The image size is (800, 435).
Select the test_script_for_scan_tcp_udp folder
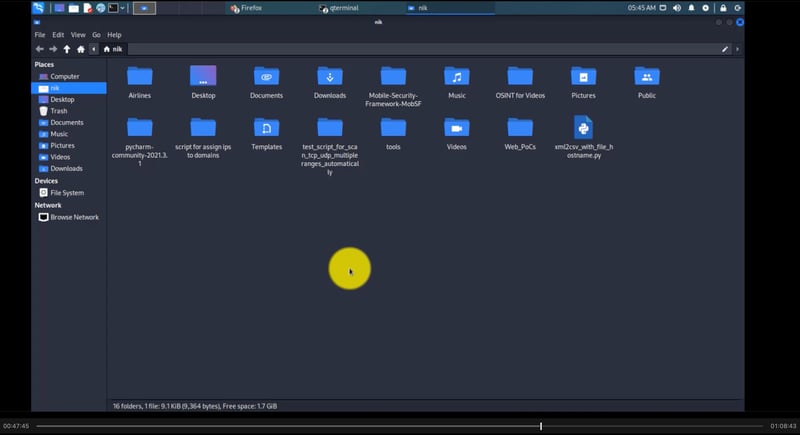click(x=330, y=146)
